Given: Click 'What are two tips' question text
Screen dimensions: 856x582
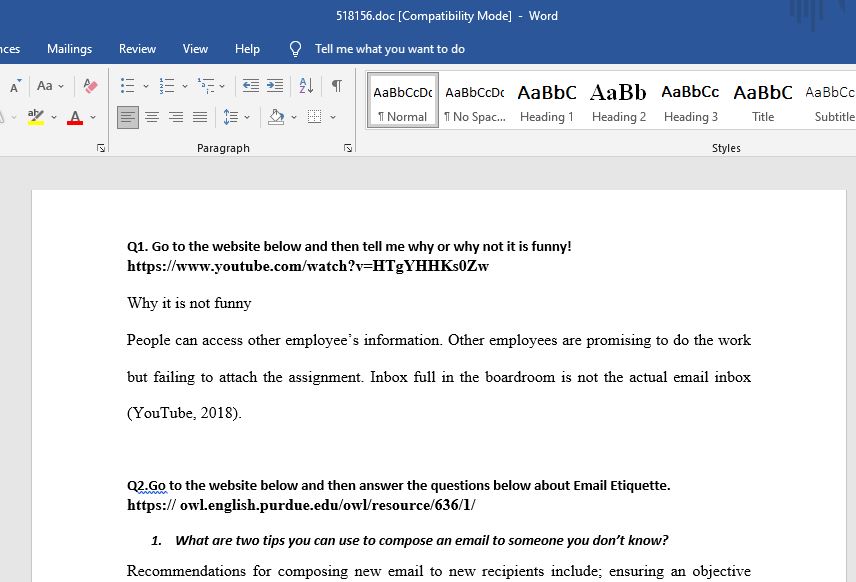Looking at the screenshot, I should (x=421, y=541).
